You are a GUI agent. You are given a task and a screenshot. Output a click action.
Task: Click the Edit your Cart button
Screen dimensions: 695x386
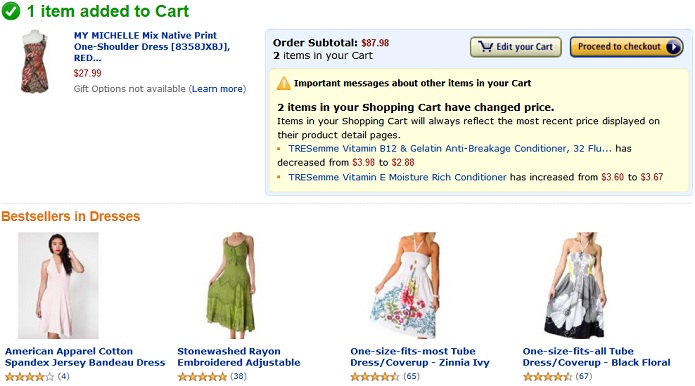pyautogui.click(x=515, y=47)
